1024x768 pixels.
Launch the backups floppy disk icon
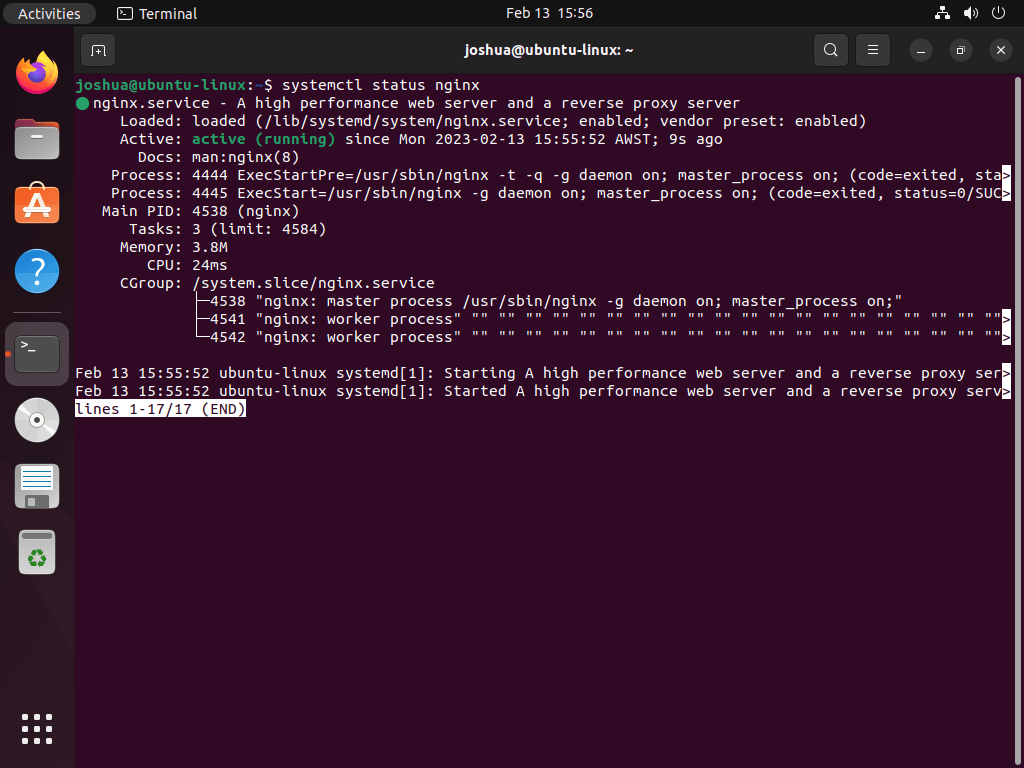tap(36, 486)
